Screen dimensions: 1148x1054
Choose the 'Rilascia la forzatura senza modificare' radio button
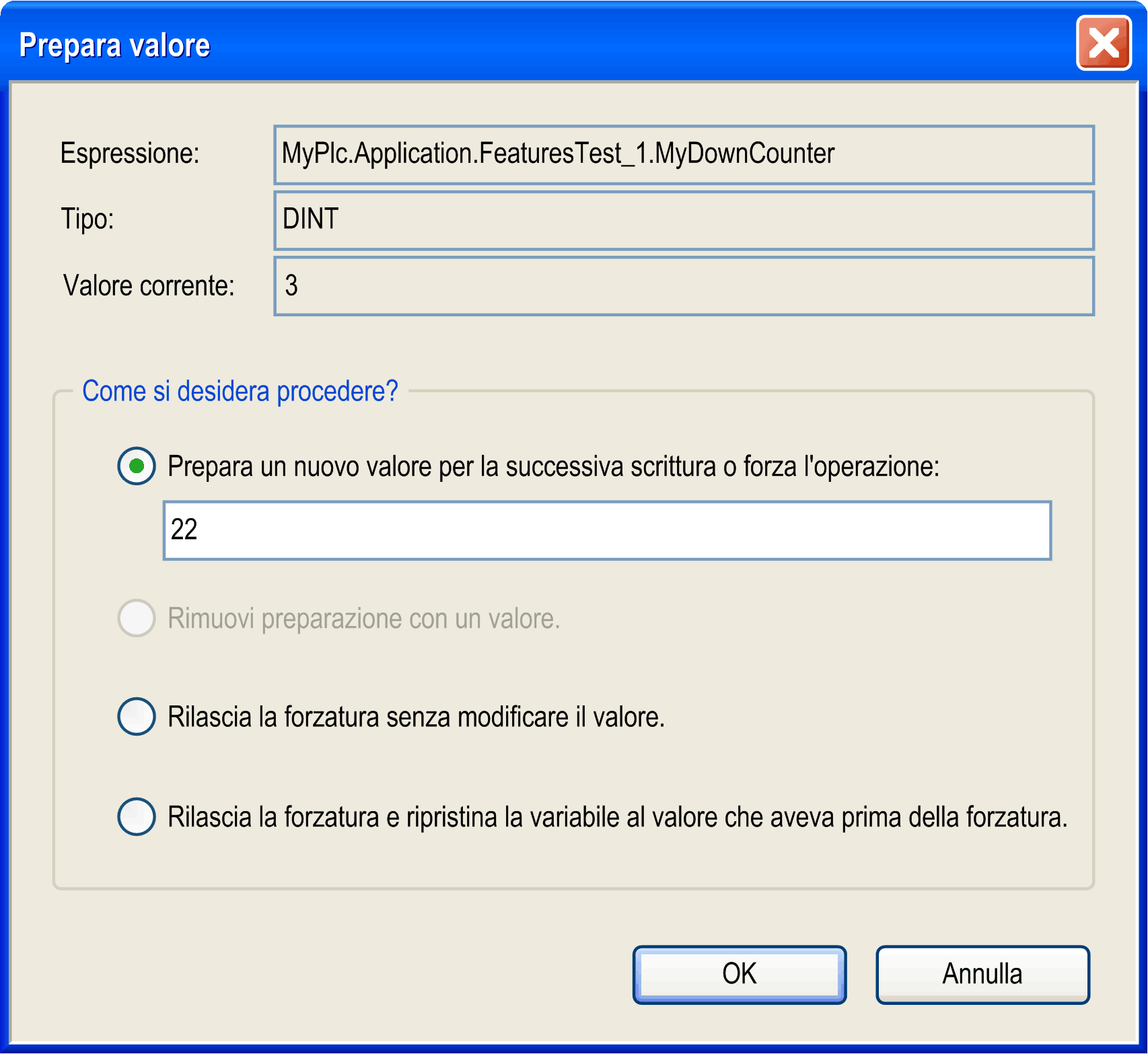point(137,716)
